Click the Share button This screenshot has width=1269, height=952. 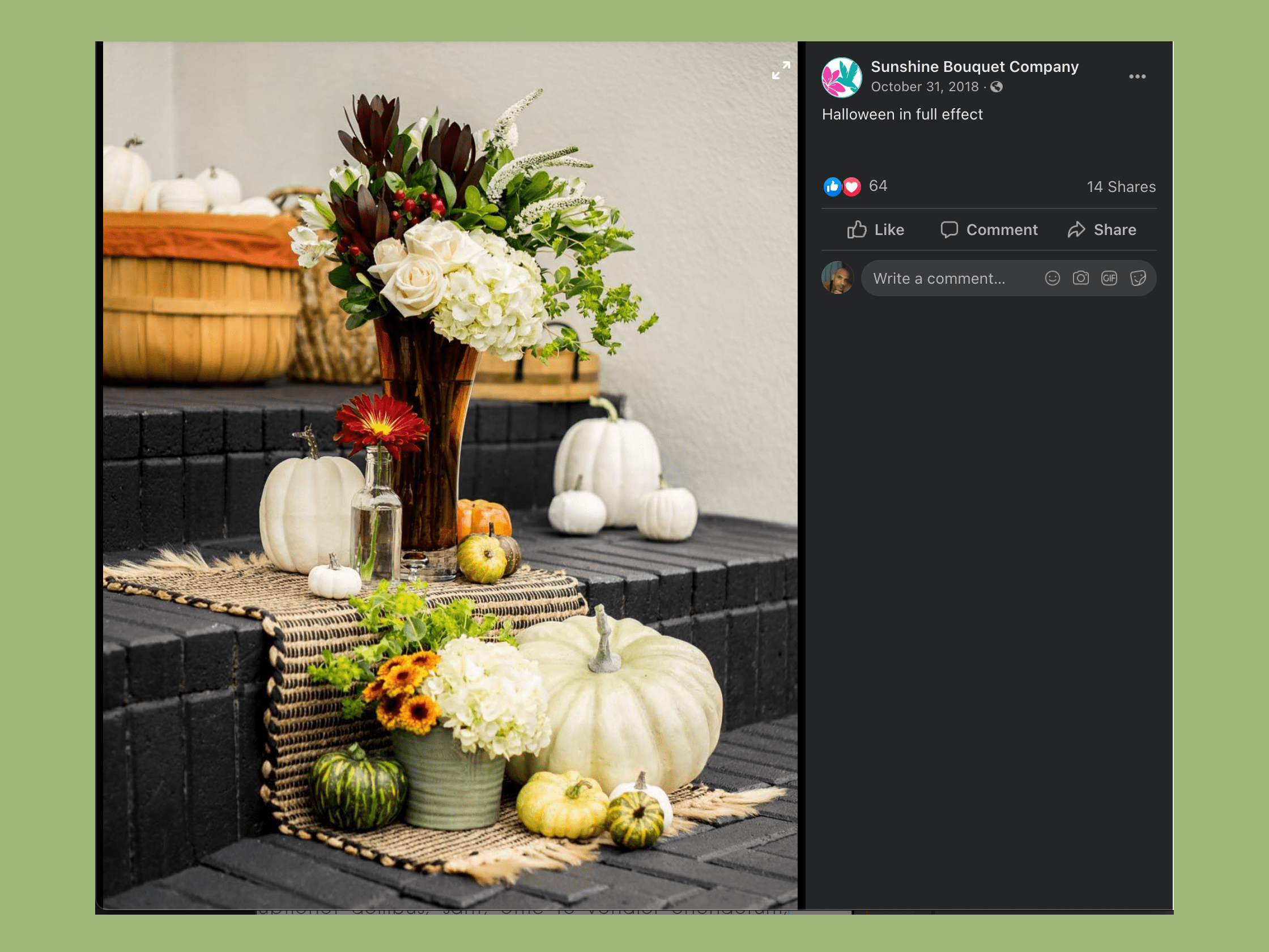1101,230
